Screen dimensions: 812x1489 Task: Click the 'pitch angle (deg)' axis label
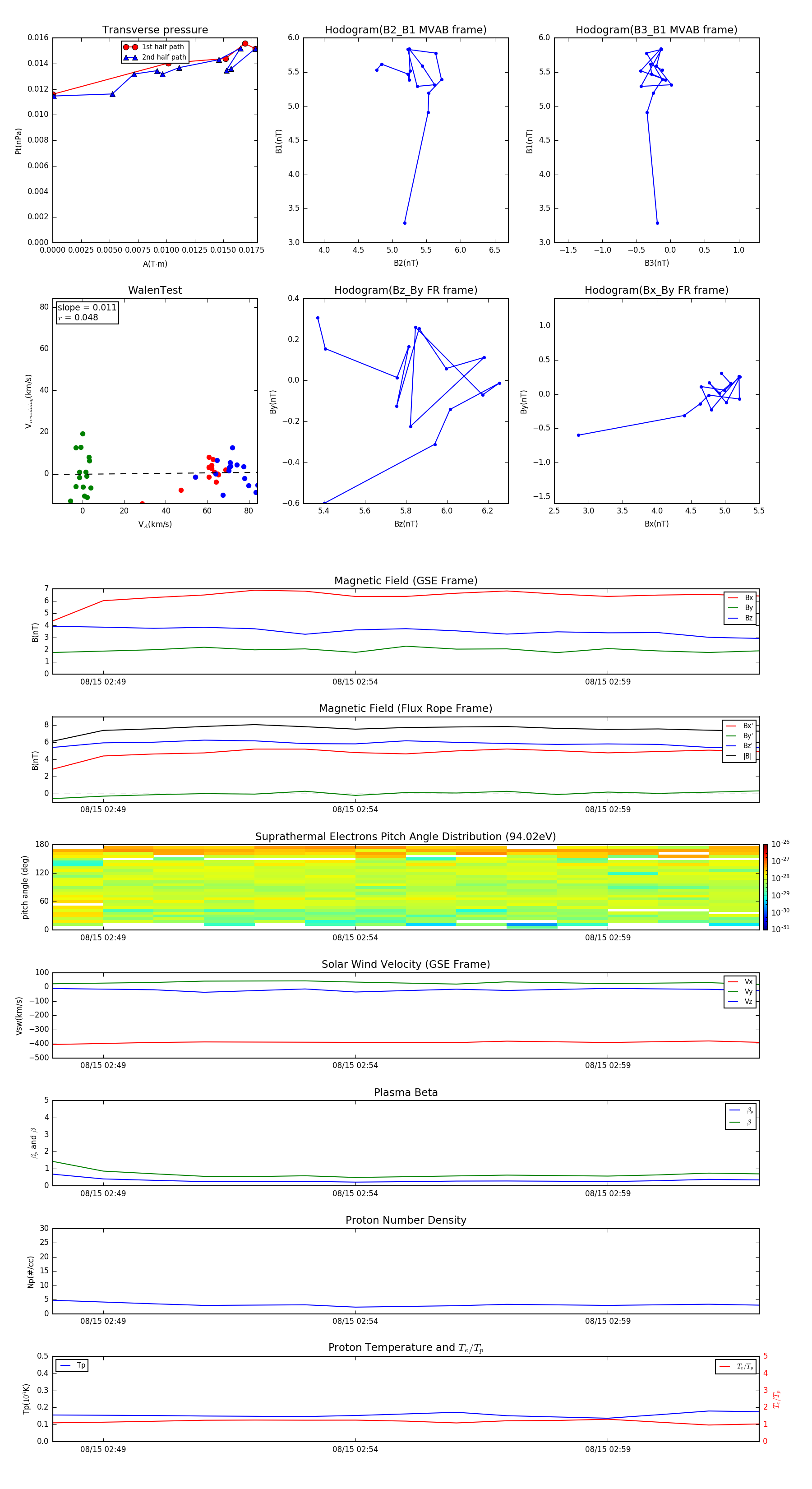25,887
